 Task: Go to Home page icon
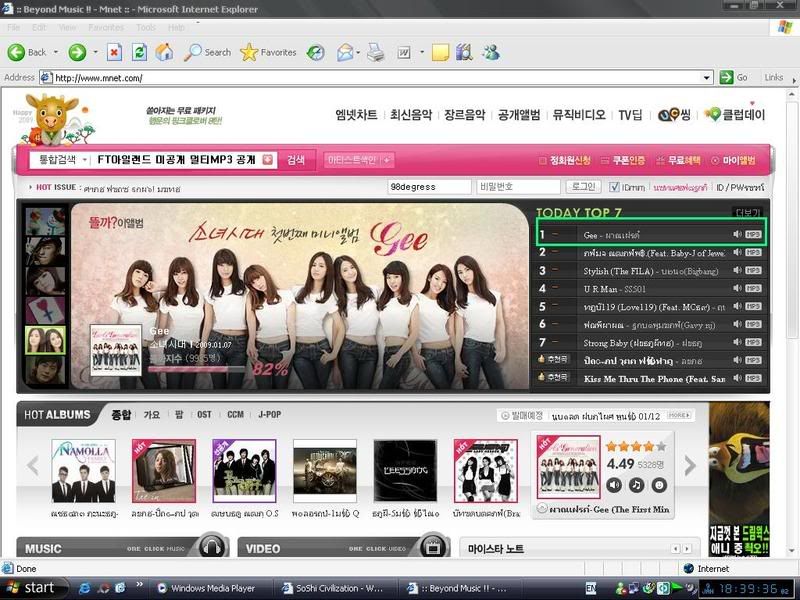(164, 52)
